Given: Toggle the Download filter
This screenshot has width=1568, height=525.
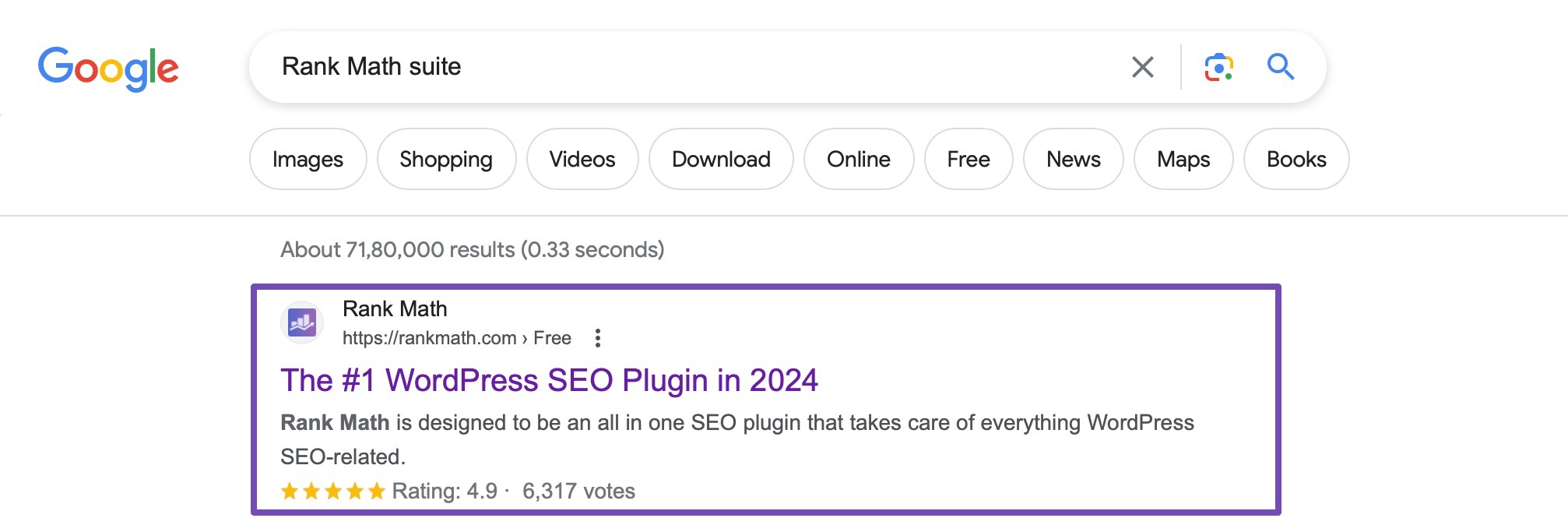Looking at the screenshot, I should pyautogui.click(x=720, y=159).
